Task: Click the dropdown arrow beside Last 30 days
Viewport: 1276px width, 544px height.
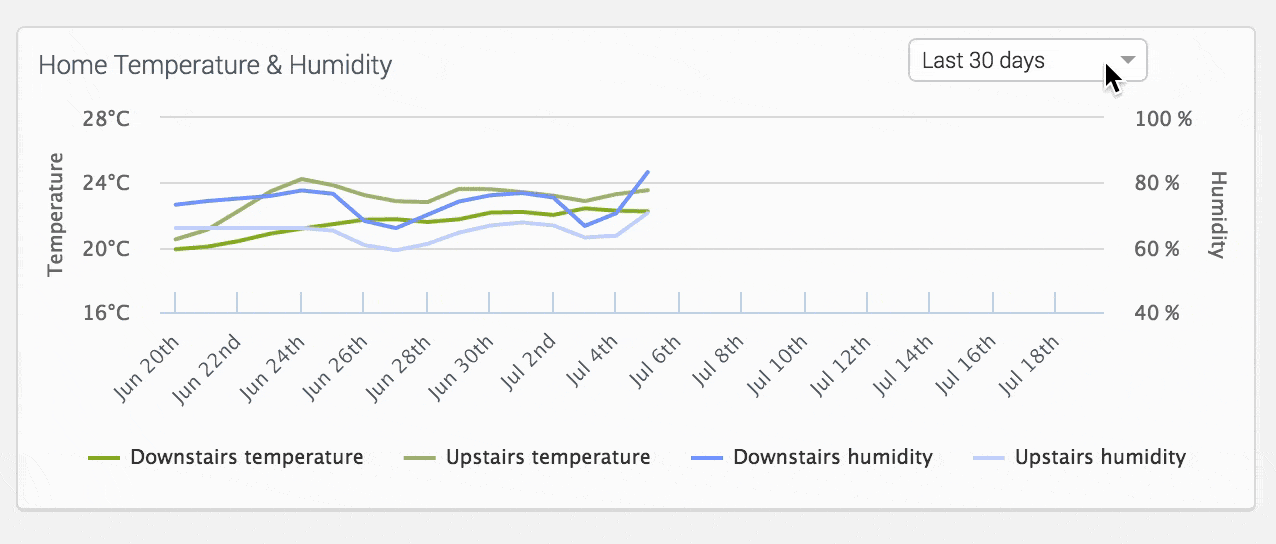Action: tap(1128, 60)
